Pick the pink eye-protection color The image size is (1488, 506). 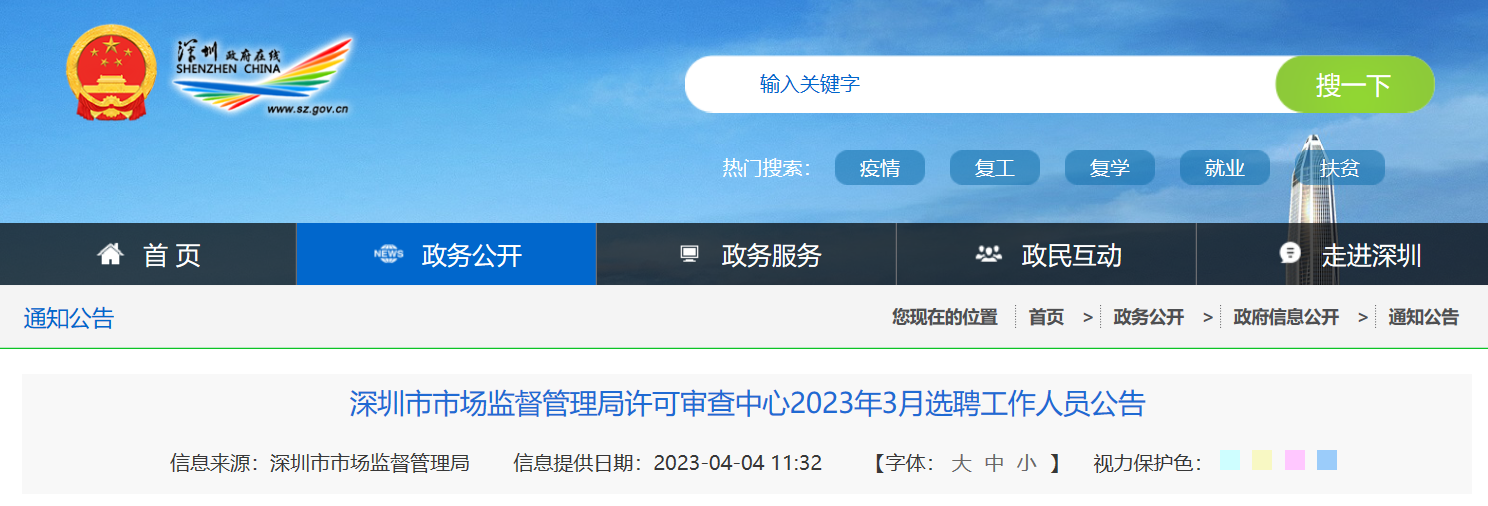(1295, 460)
